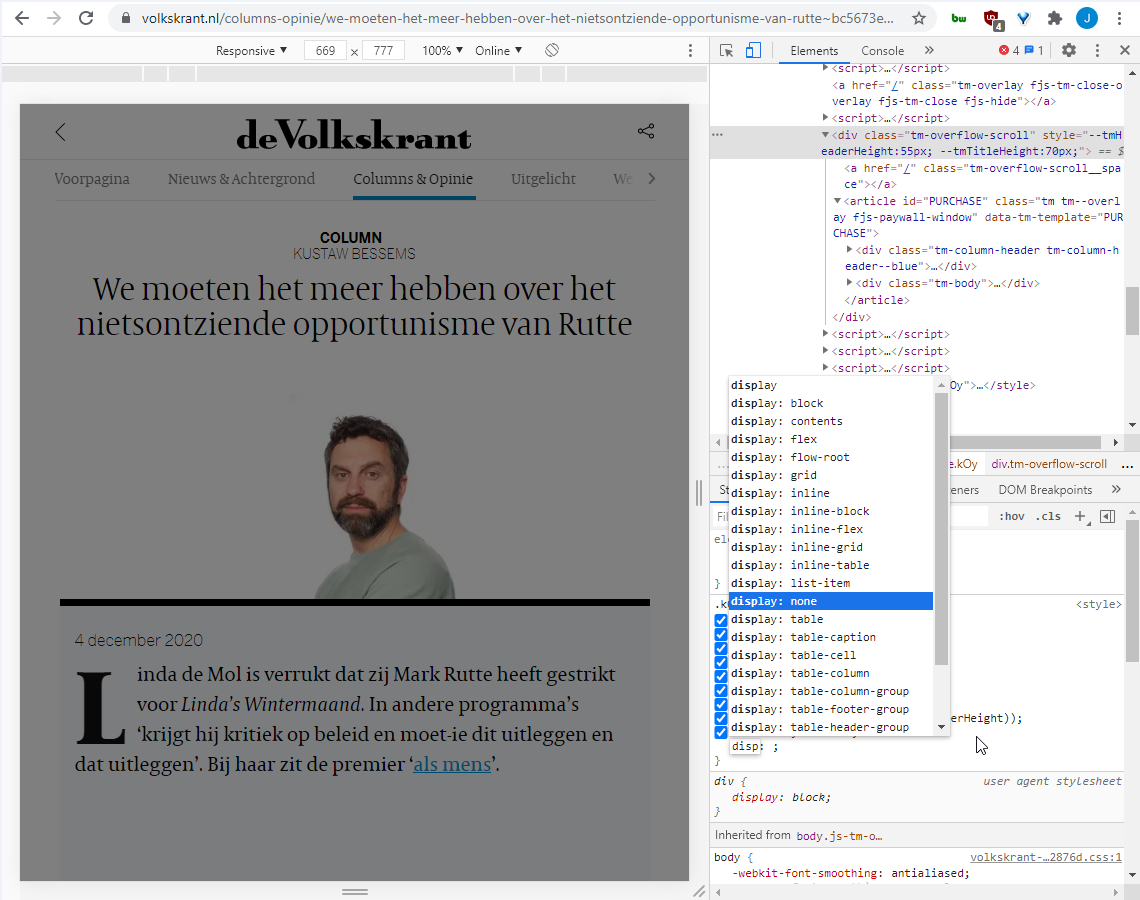The height and width of the screenshot is (900, 1140).
Task: Go back with the browser back arrow
Action: [x=23, y=18]
